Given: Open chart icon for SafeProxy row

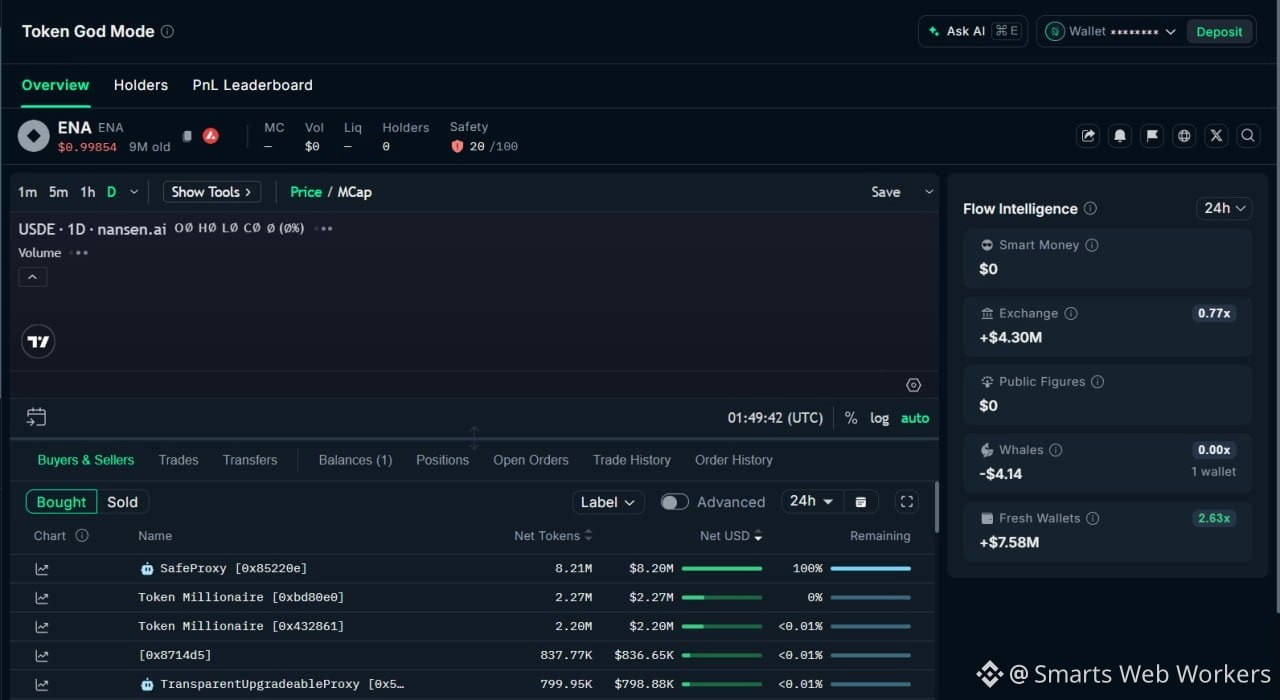Looking at the screenshot, I should (42, 569).
